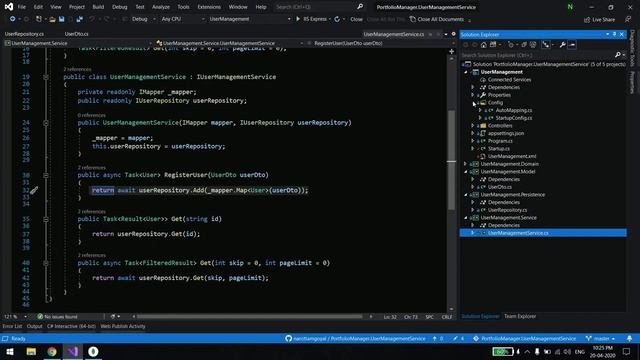Open the Output panel tab

click(34, 326)
